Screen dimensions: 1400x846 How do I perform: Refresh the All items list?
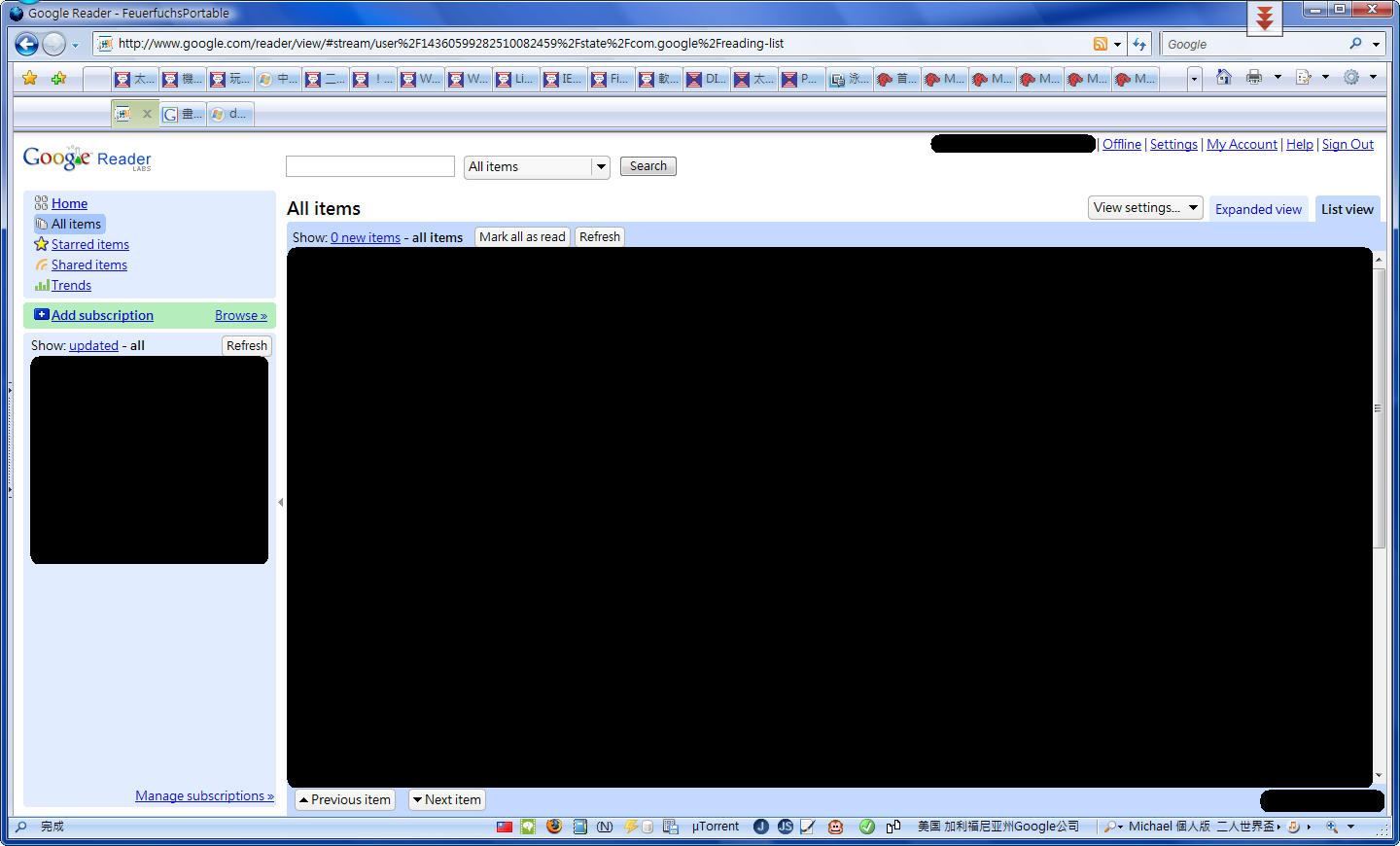pos(600,236)
